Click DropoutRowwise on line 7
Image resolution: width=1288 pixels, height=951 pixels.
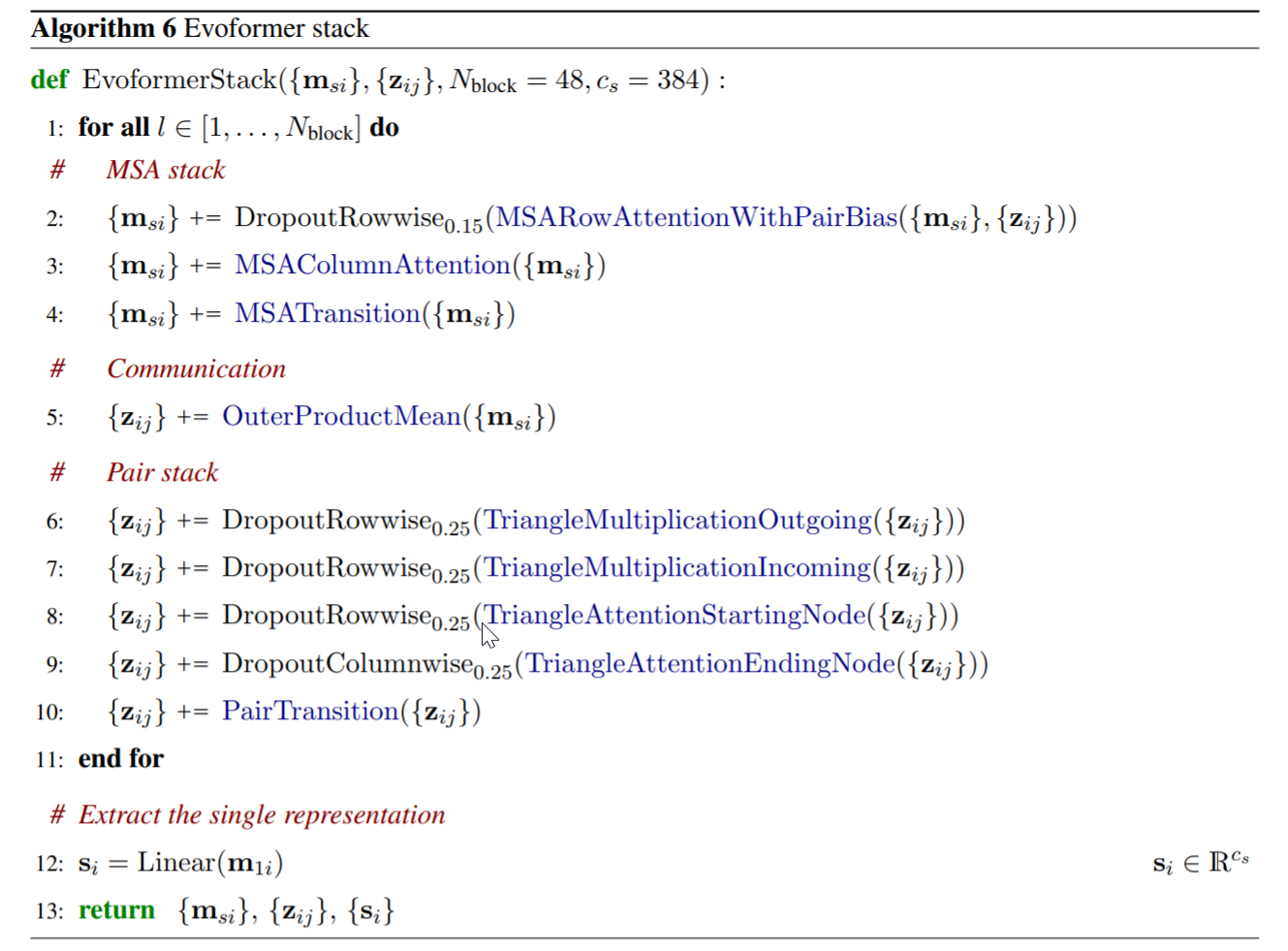pos(327,567)
